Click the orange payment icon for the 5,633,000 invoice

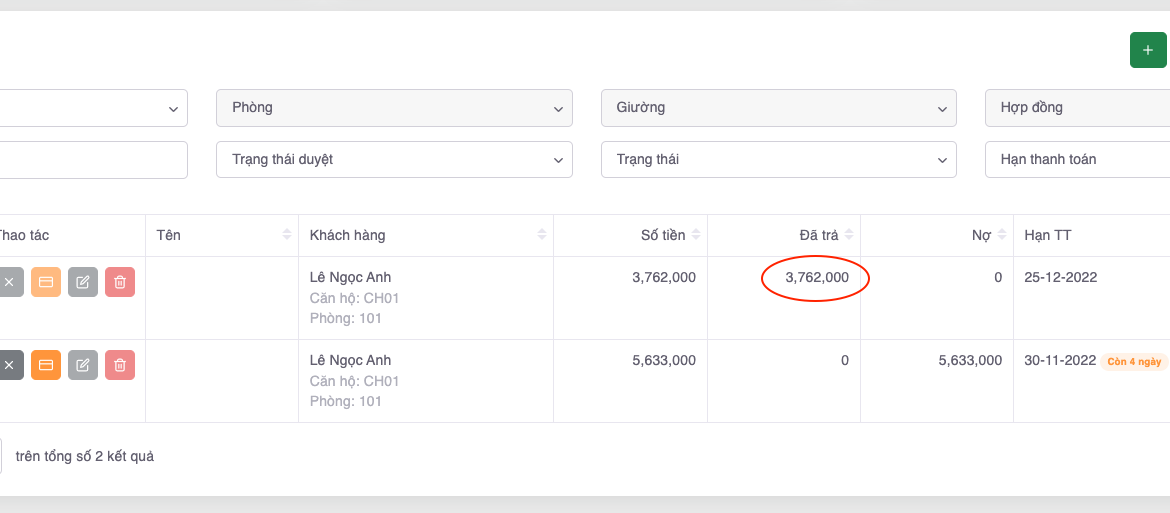click(x=46, y=365)
